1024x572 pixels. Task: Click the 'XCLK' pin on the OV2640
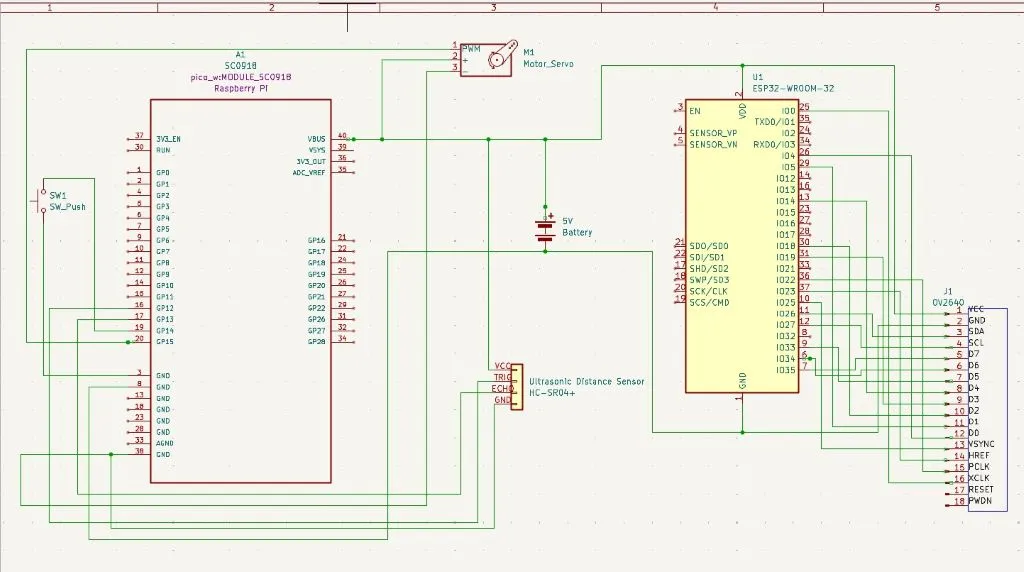click(x=978, y=478)
